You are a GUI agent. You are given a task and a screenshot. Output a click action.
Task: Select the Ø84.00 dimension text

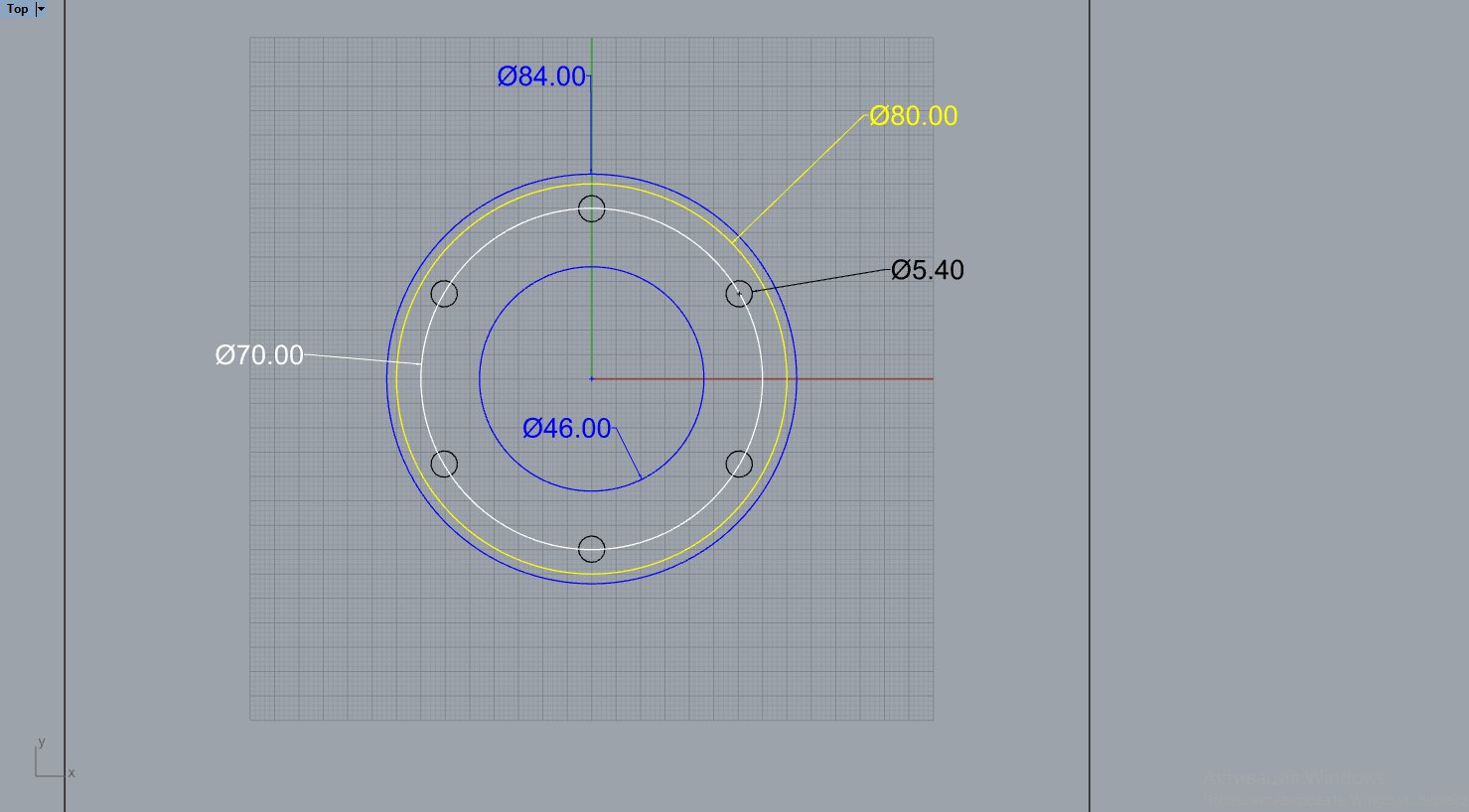pyautogui.click(x=541, y=76)
